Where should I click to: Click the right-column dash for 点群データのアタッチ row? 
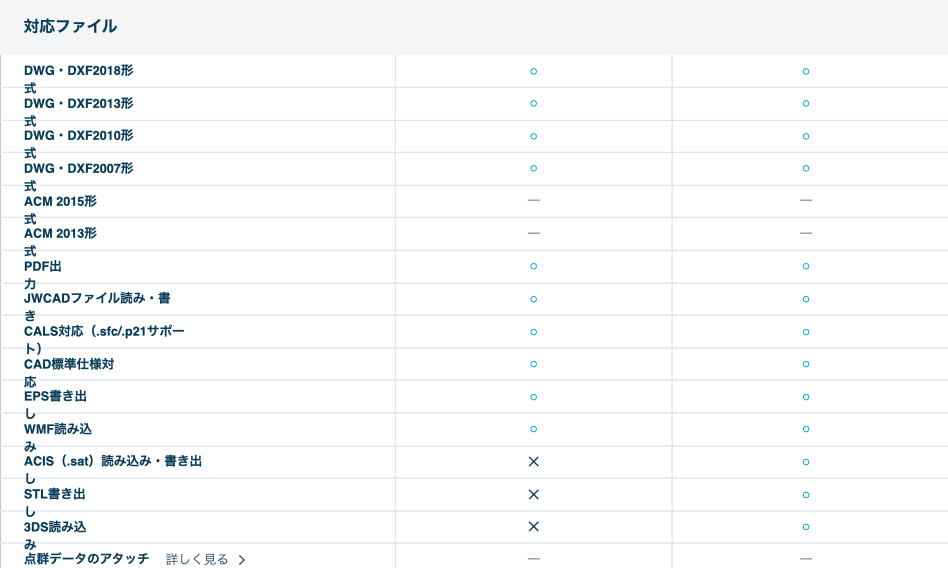tap(805, 558)
